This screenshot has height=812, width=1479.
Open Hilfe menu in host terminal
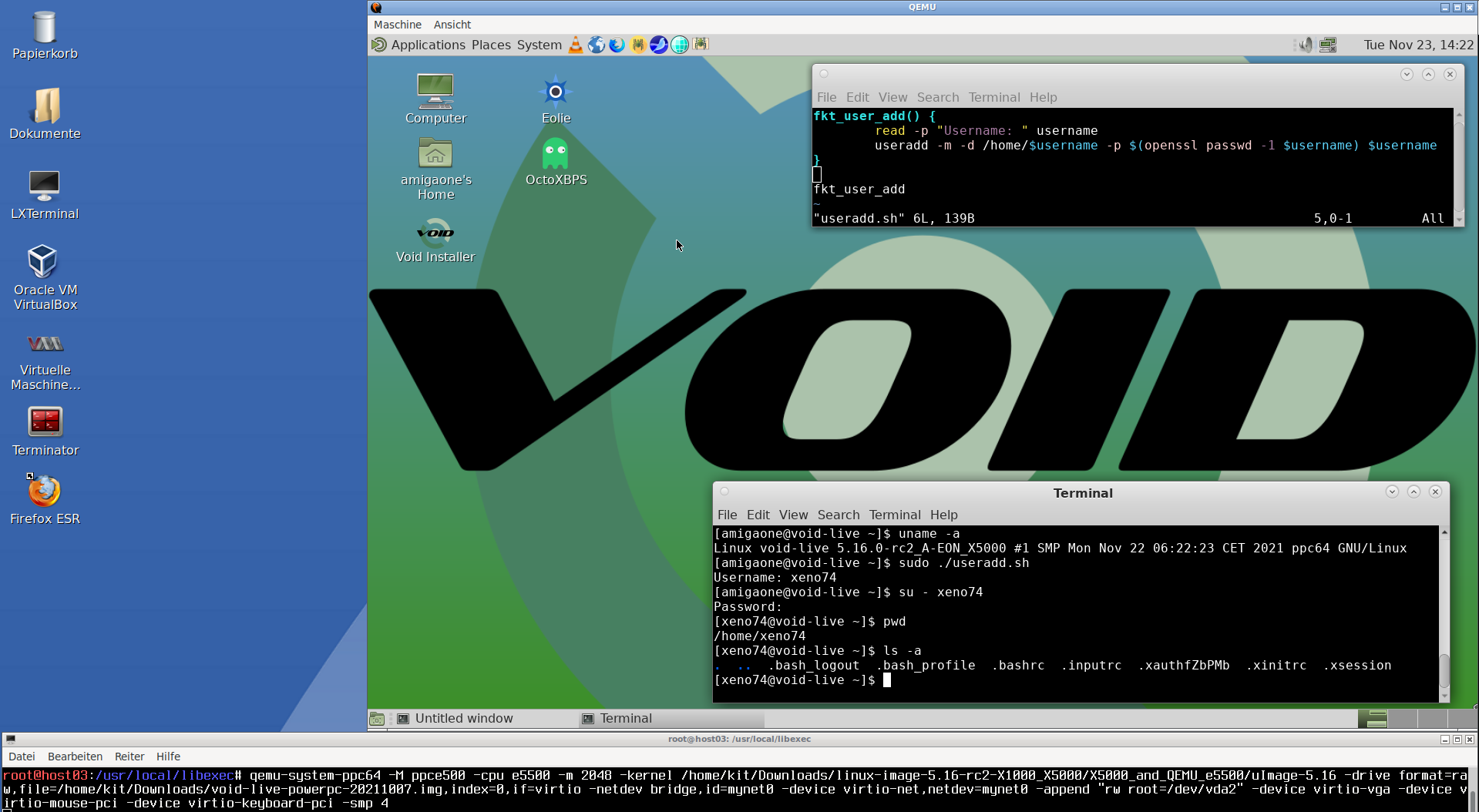tap(168, 757)
